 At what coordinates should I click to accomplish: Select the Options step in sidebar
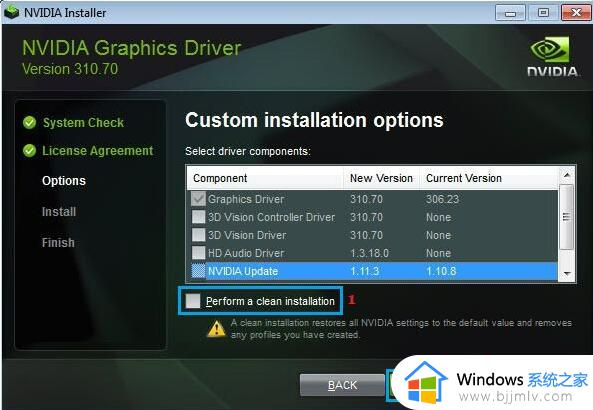[64, 181]
